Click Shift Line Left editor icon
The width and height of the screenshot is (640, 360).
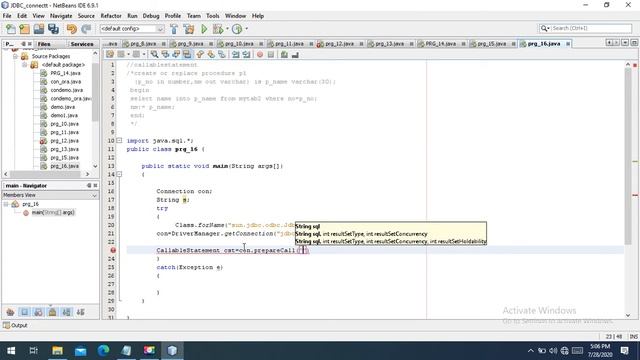(236, 54)
